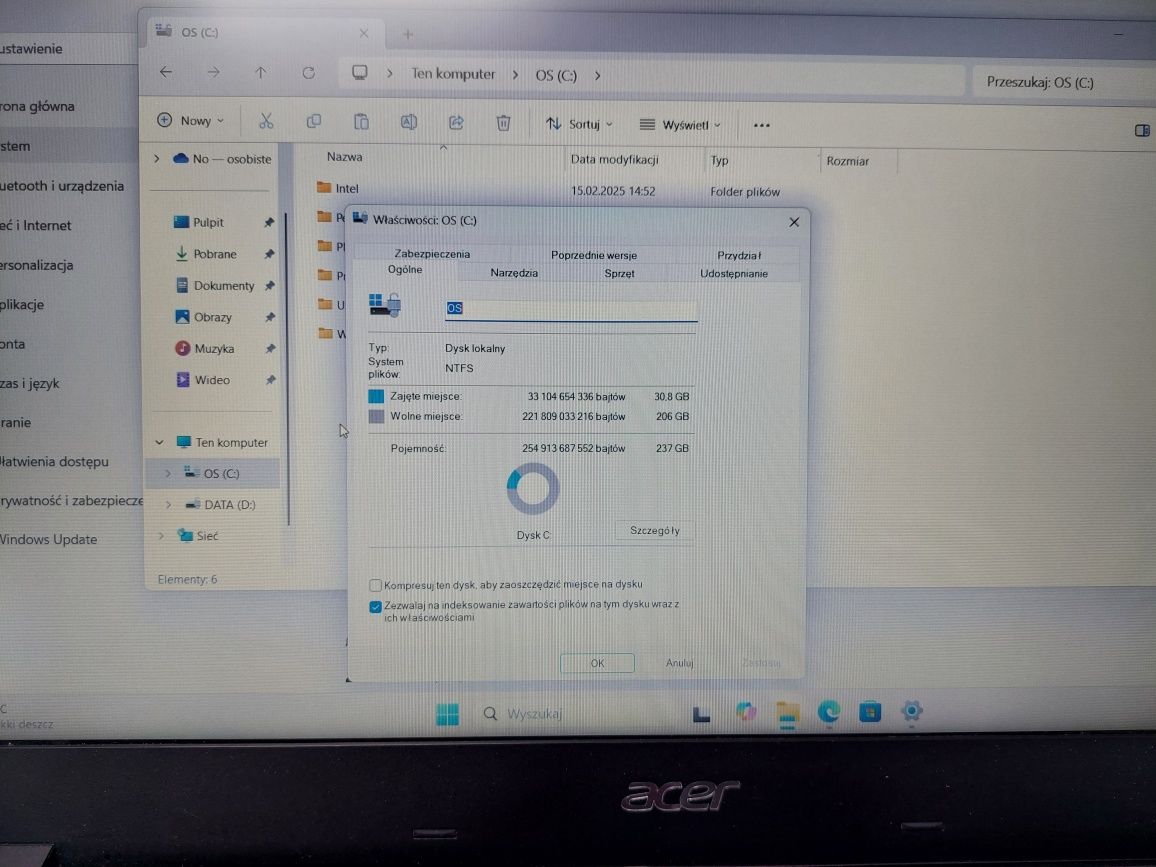Open Personalizacja in Settings window
The width and height of the screenshot is (1156, 867).
pyautogui.click(x=37, y=265)
